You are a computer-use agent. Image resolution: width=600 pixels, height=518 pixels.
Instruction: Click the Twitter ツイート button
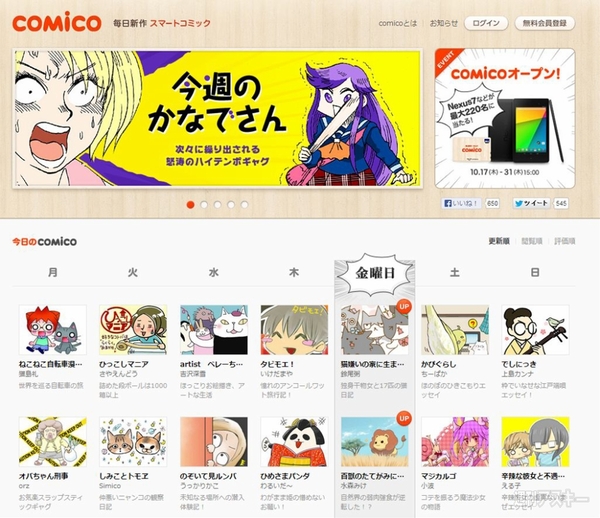pos(532,203)
